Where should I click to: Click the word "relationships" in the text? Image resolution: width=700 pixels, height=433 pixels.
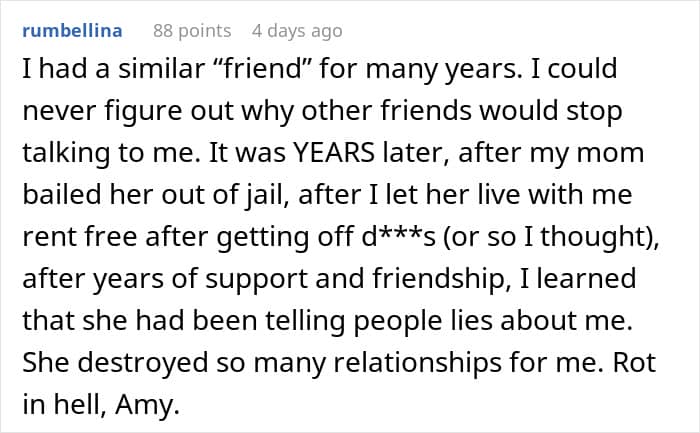(x=418, y=362)
